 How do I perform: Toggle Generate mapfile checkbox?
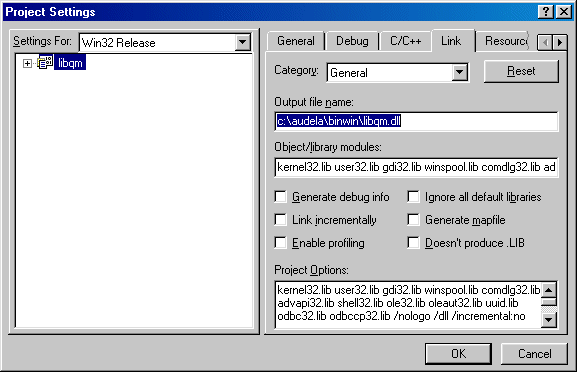[413, 220]
